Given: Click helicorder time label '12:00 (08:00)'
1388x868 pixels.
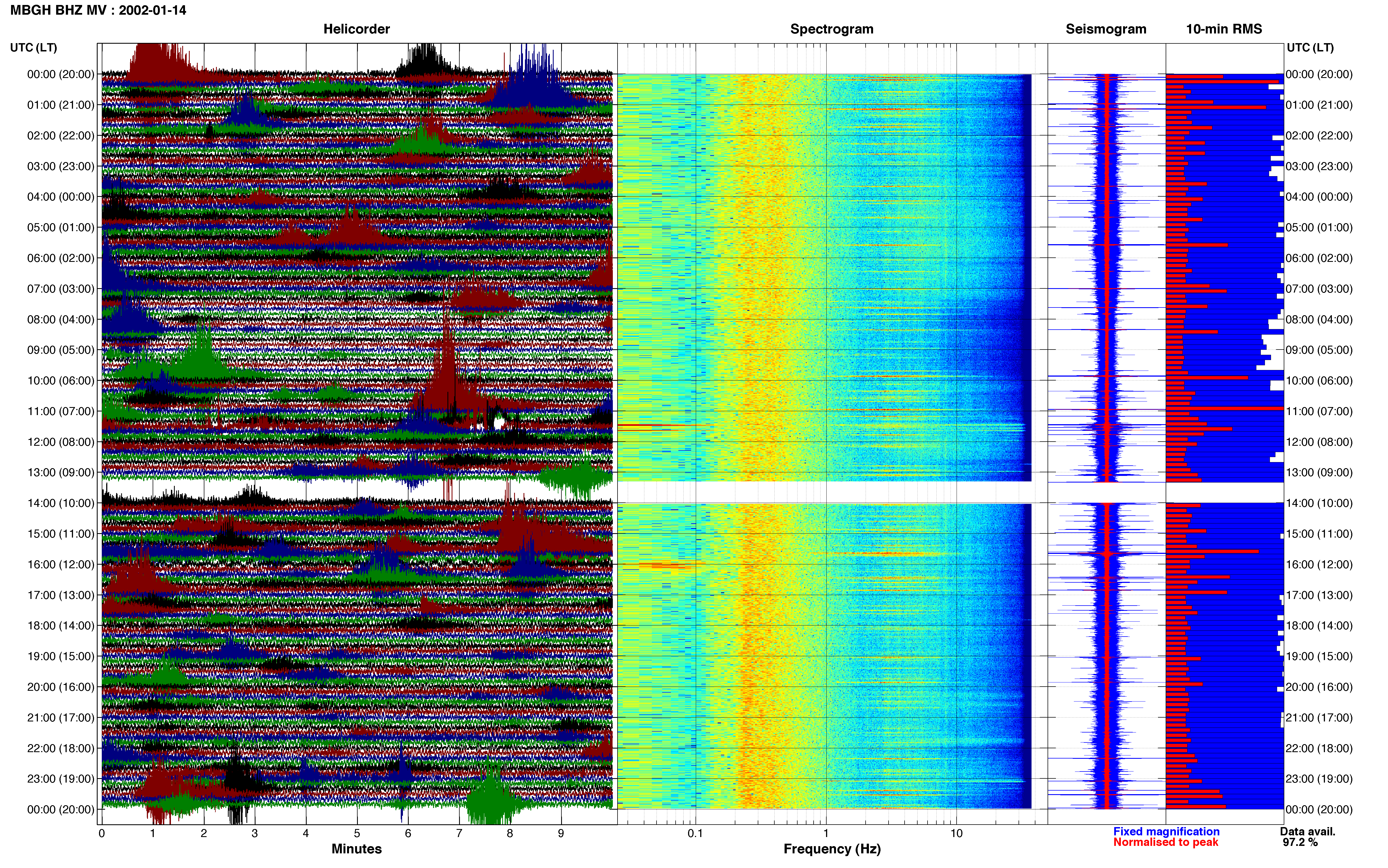Looking at the screenshot, I should click(61, 442).
